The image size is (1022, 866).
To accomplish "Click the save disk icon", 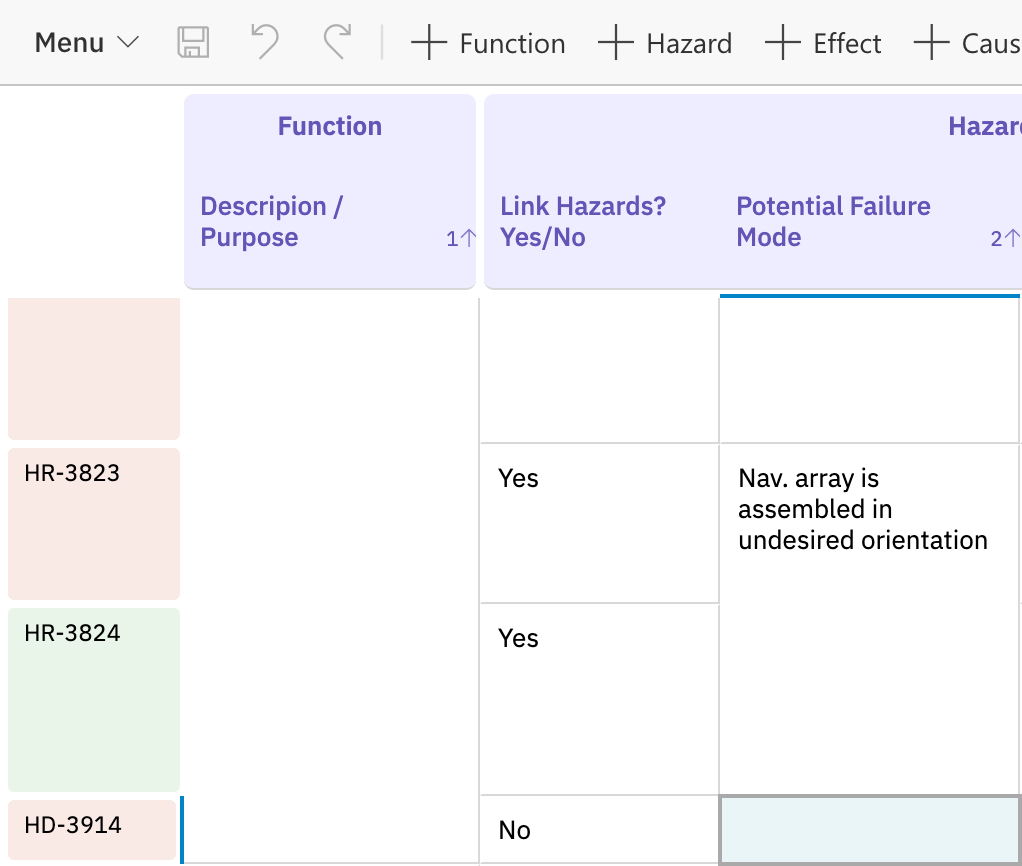I will click(193, 43).
